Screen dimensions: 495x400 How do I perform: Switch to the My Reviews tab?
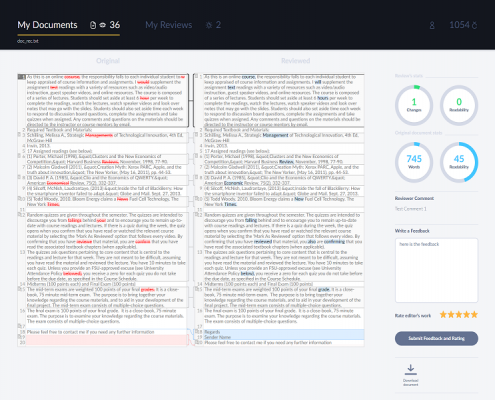pyautogui.click(x=169, y=25)
